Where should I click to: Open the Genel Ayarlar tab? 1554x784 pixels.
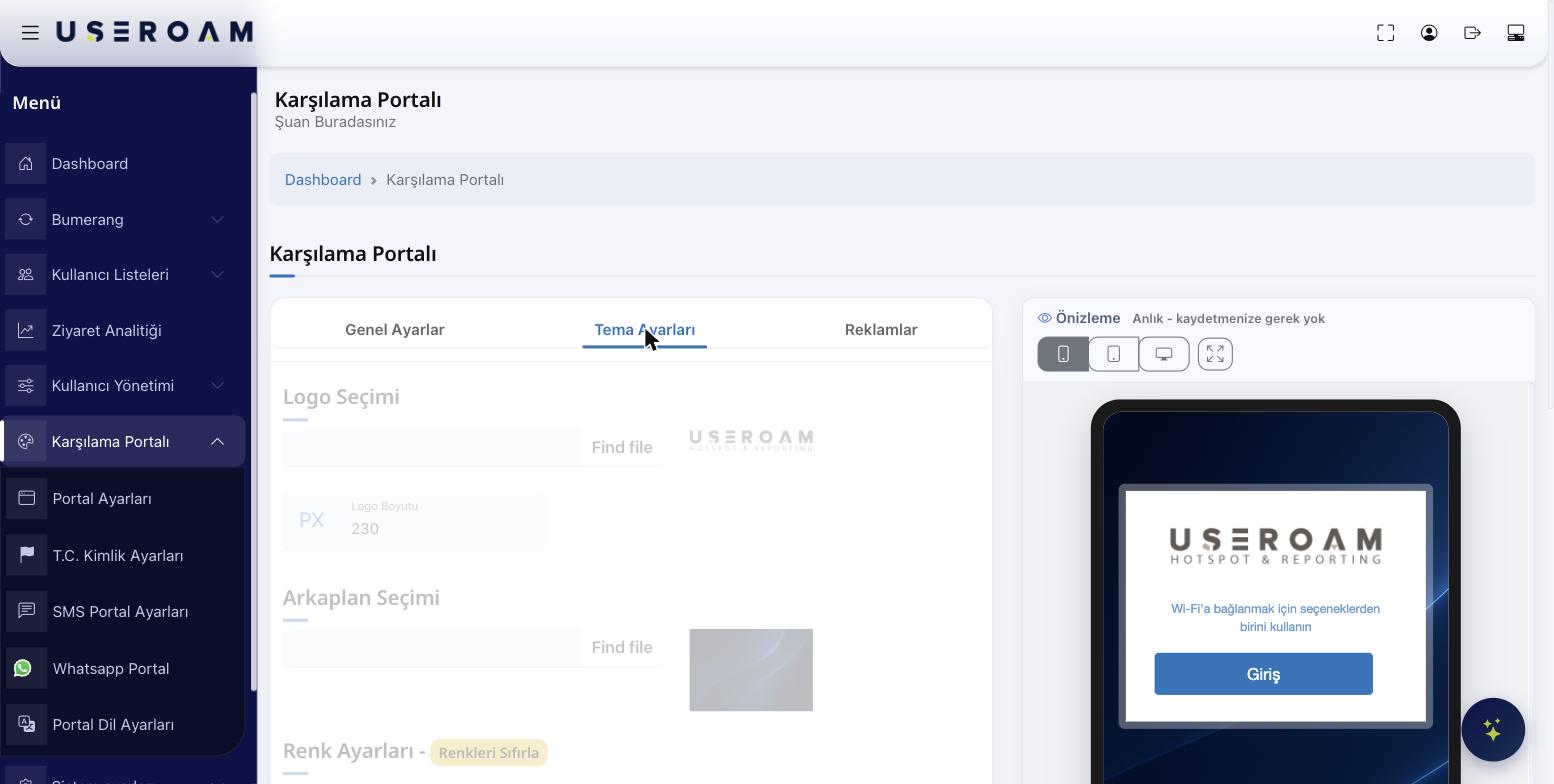[394, 330]
